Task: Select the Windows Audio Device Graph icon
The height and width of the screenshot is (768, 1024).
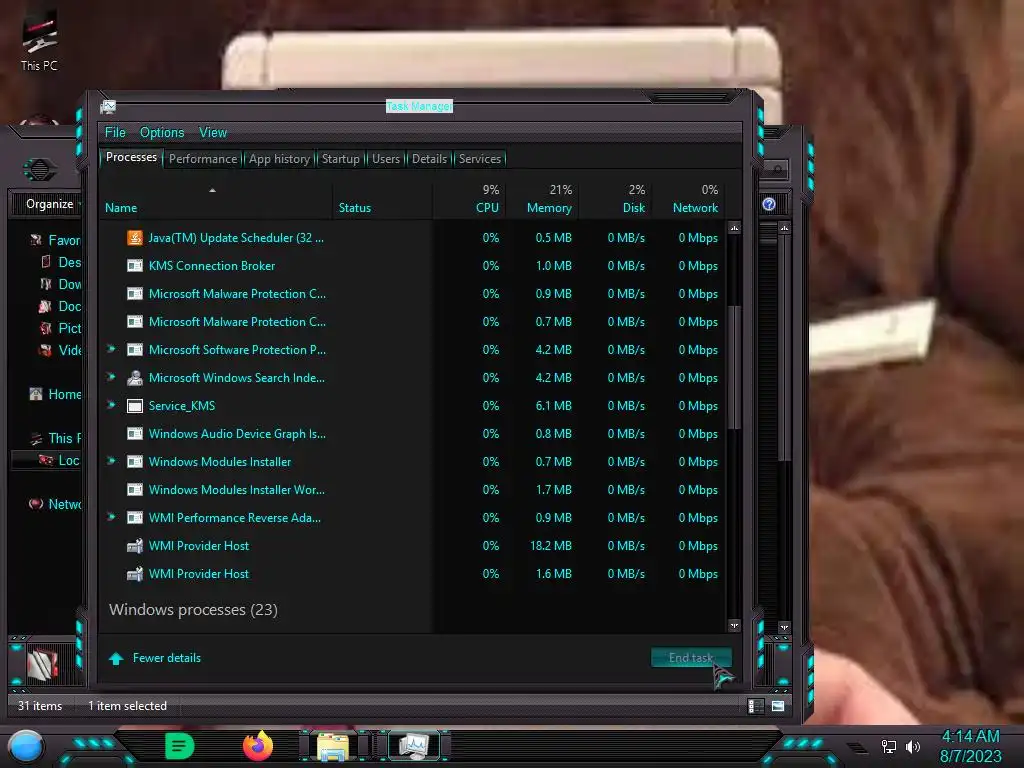Action: (135, 434)
